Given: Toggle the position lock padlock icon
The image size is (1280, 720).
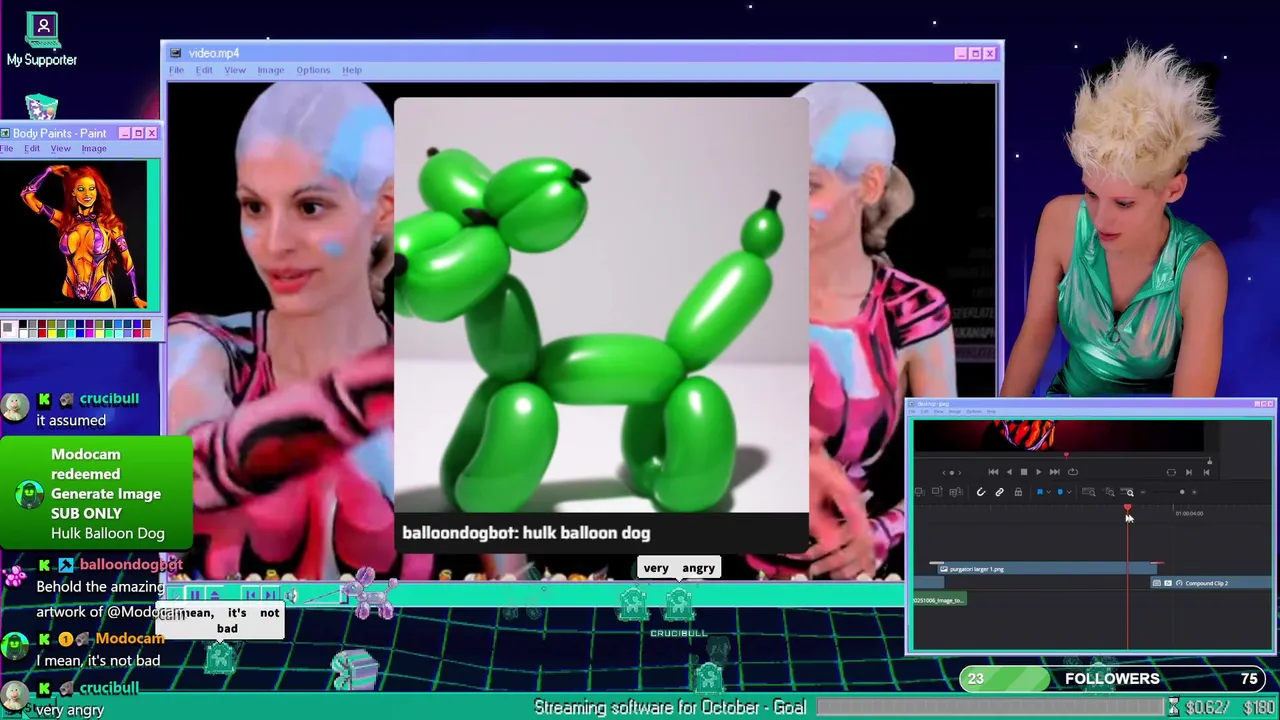Looking at the screenshot, I should [1018, 492].
